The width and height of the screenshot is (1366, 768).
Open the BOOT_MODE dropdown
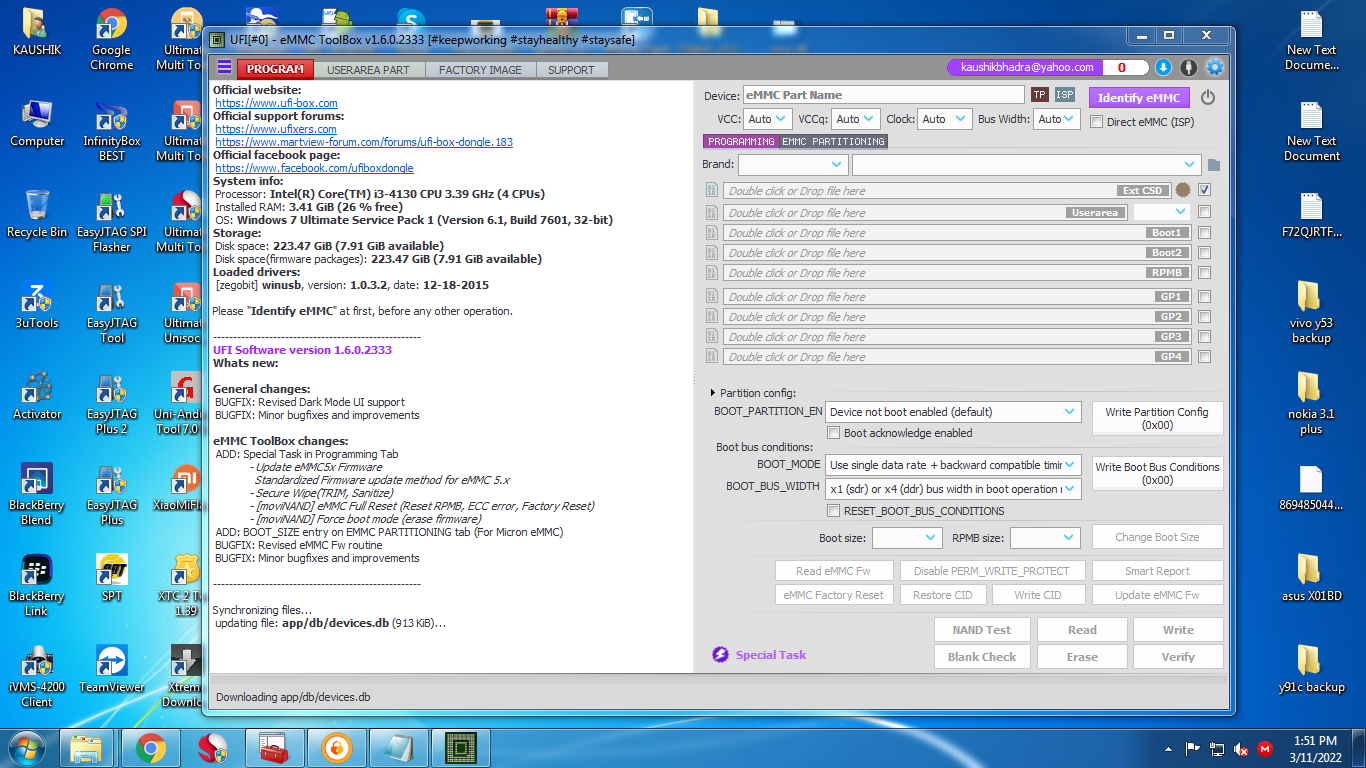(x=953, y=465)
